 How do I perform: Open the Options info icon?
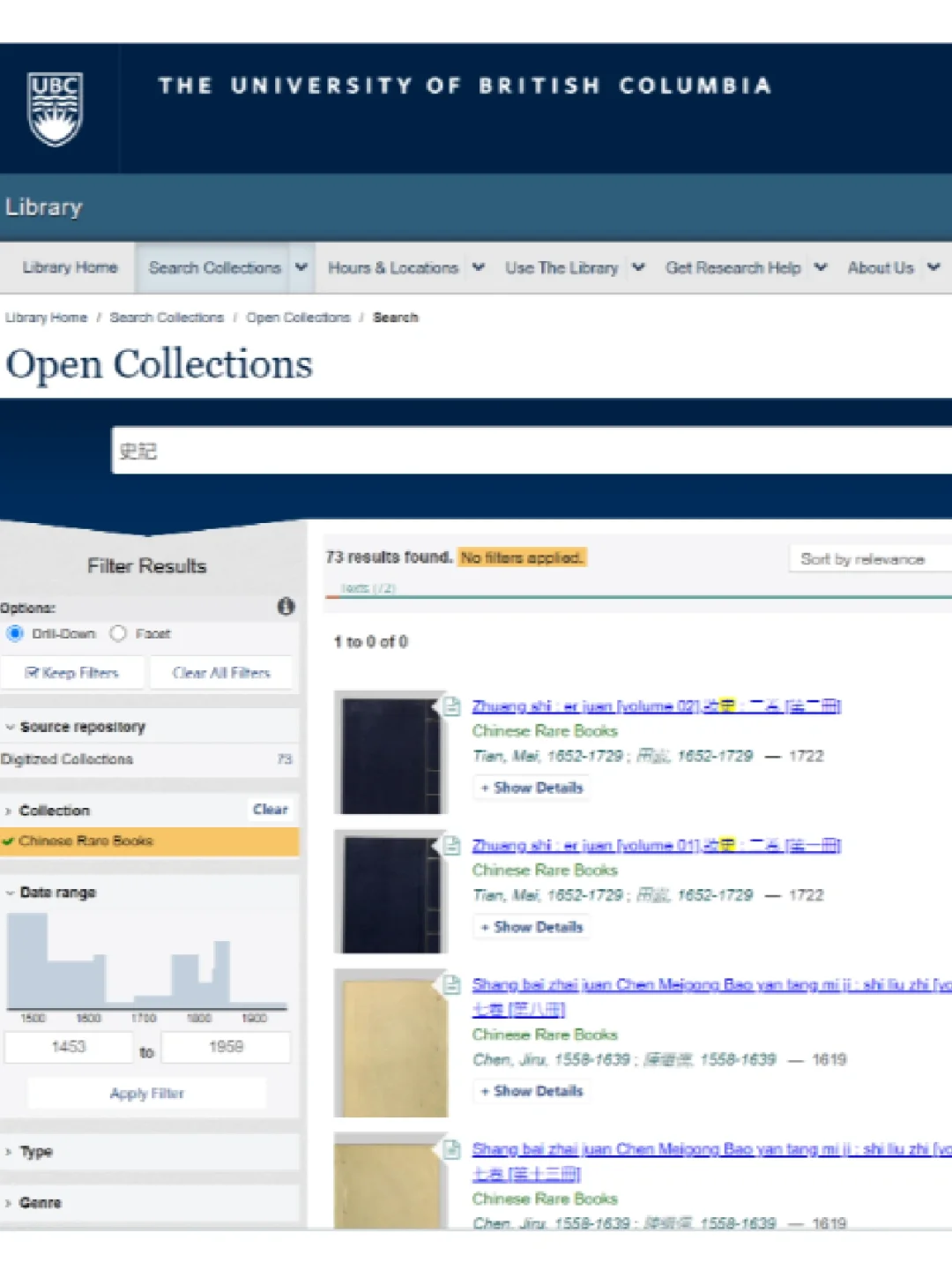pyautogui.click(x=286, y=607)
